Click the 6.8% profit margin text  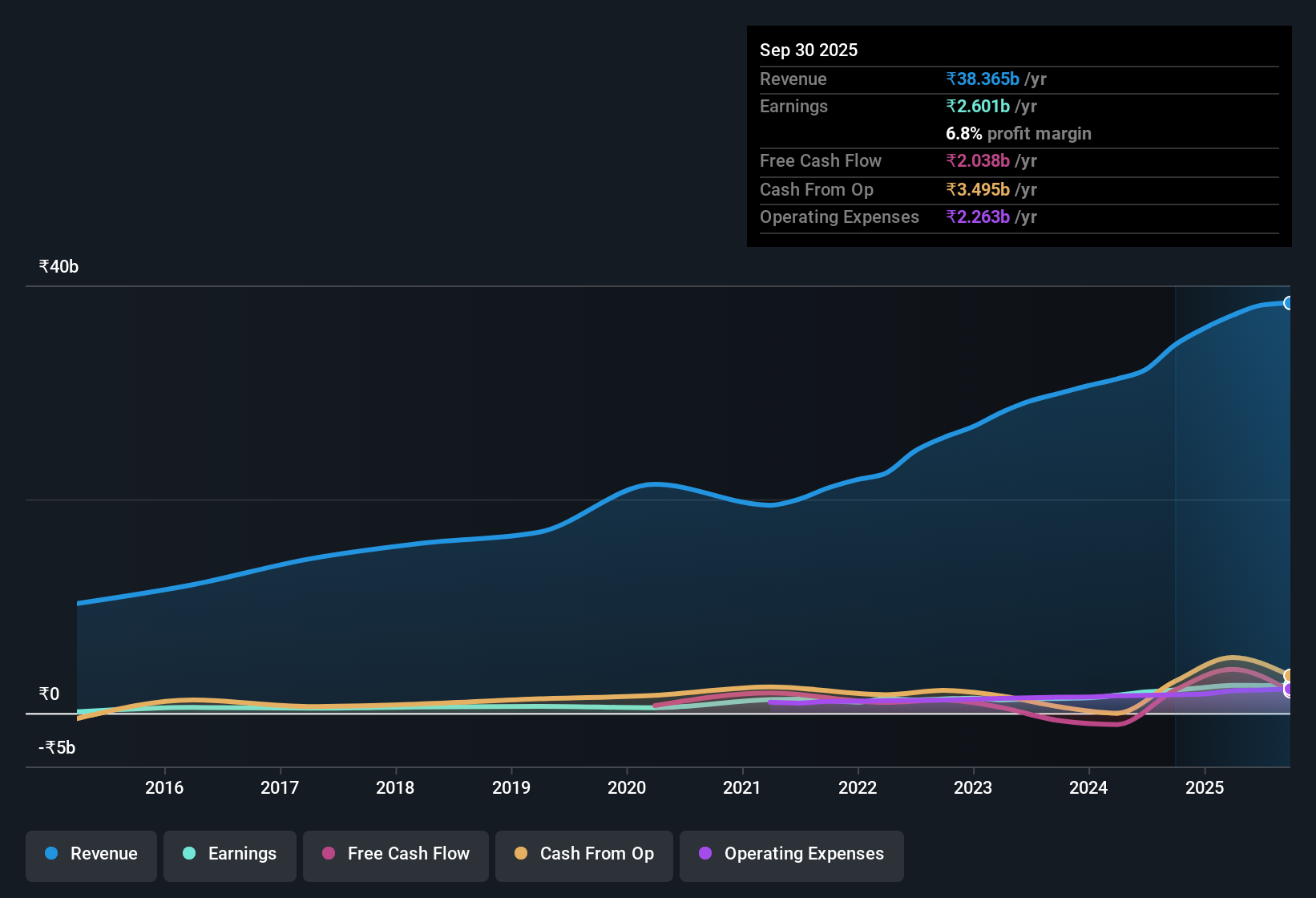pos(1019,134)
